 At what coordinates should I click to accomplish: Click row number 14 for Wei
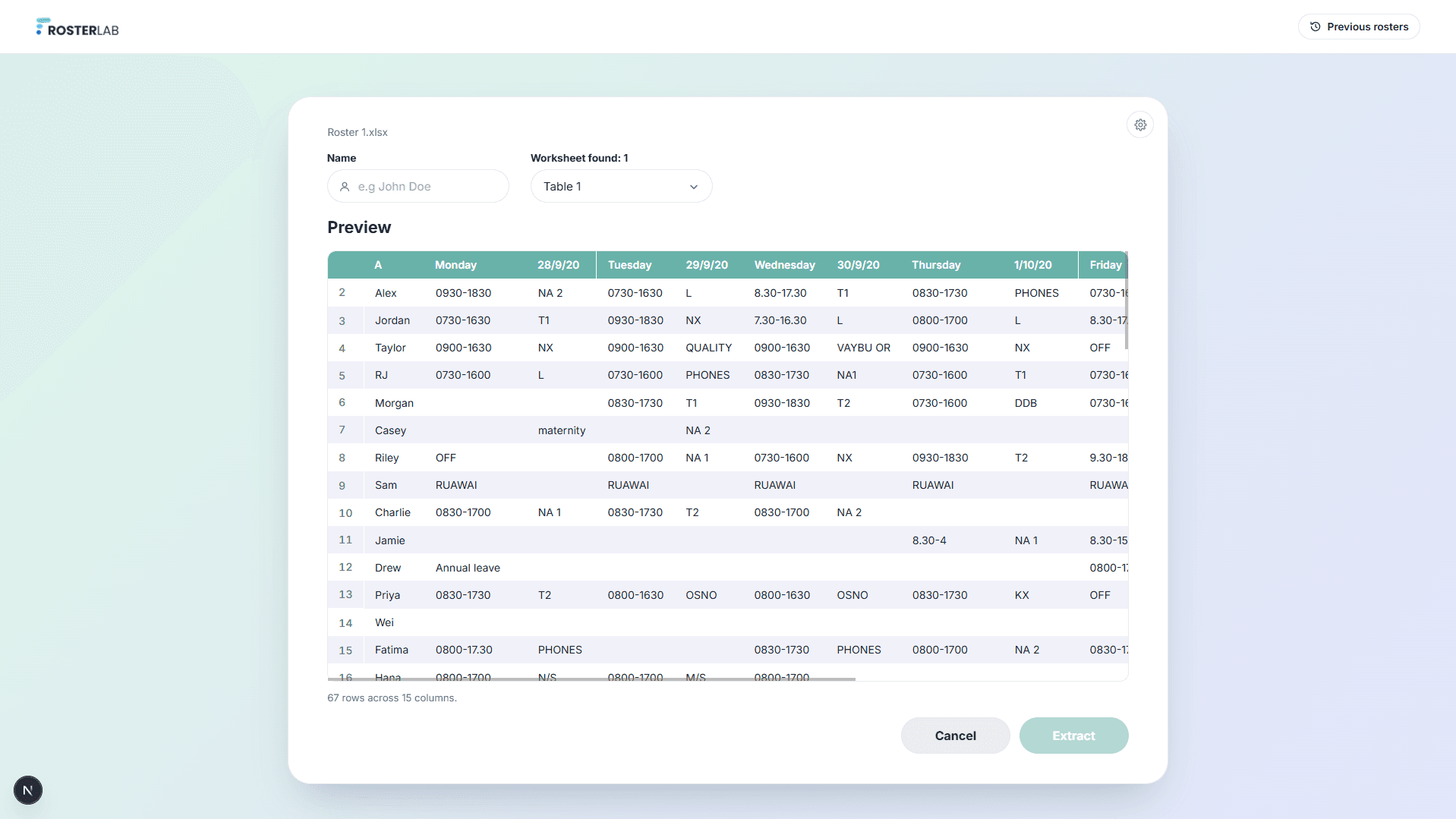pos(345,623)
